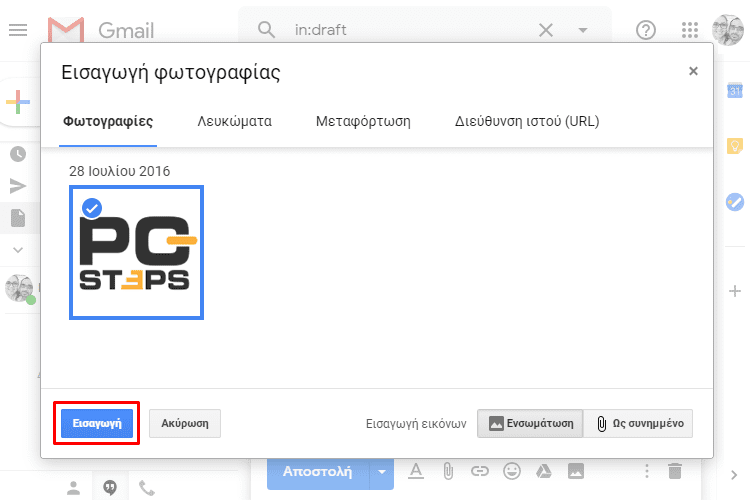Open the Keep lightbulb icon in the side panel
This screenshot has width=750, height=500.
tap(735, 146)
